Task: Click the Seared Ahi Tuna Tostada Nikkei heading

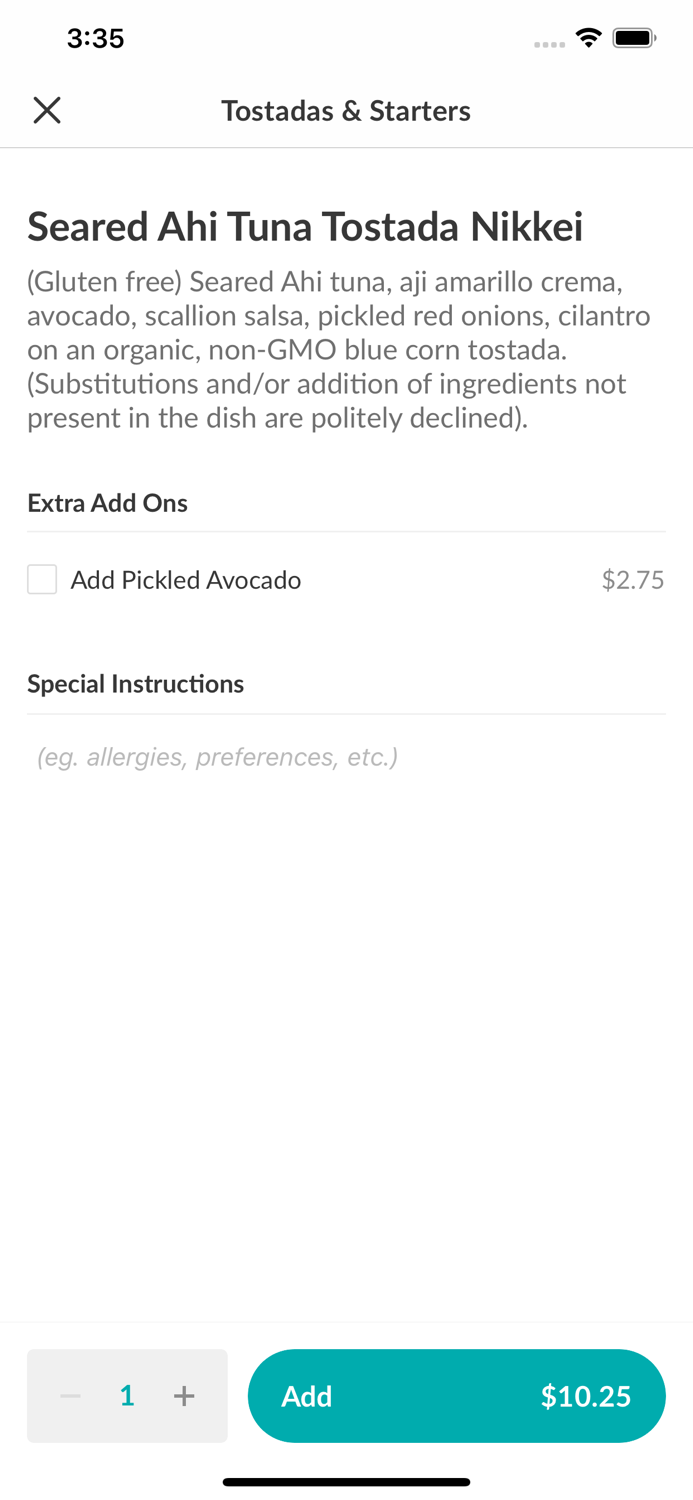Action: (x=305, y=227)
